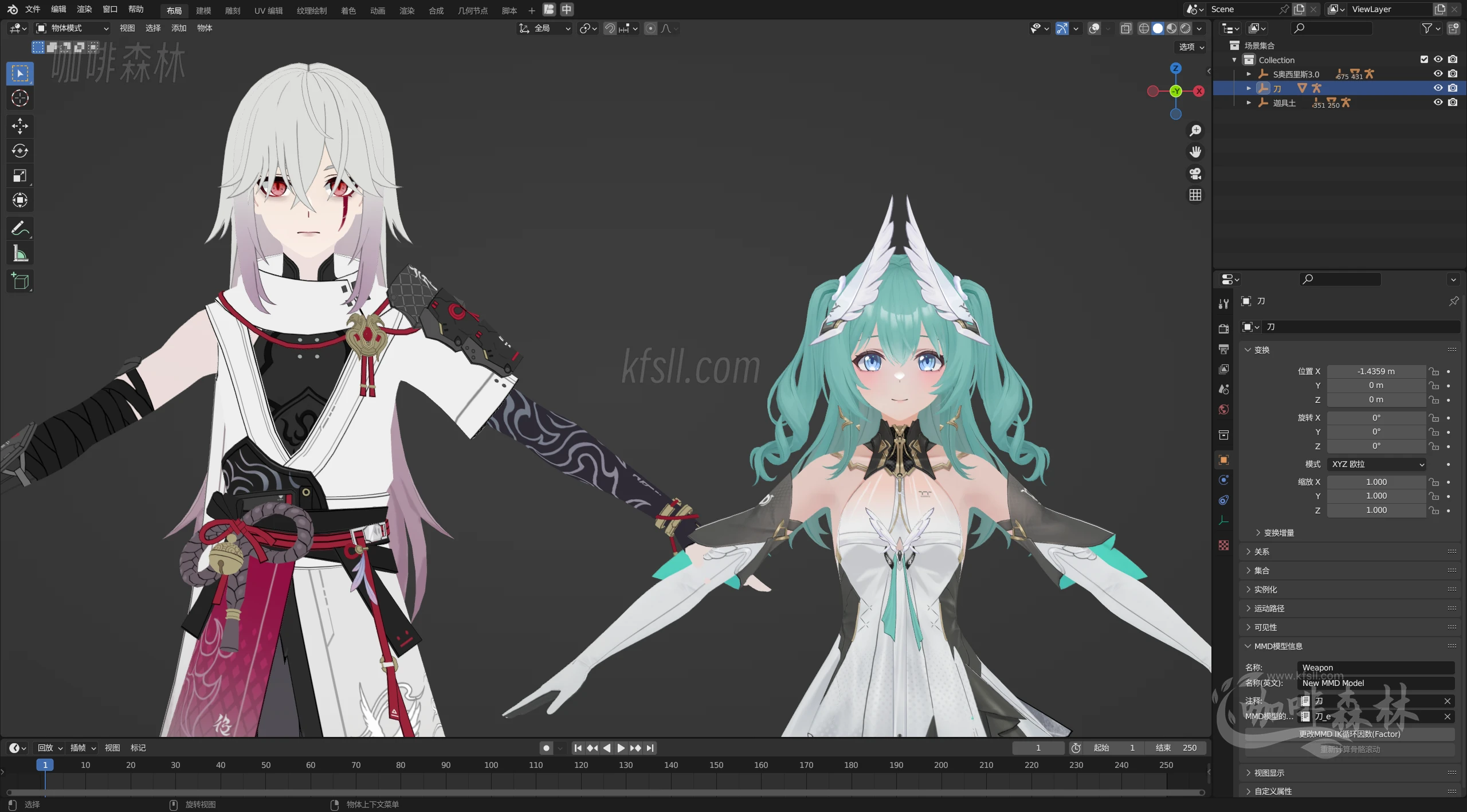The width and height of the screenshot is (1467, 812).
Task: Select the Measure ruler tool
Action: click(x=20, y=253)
